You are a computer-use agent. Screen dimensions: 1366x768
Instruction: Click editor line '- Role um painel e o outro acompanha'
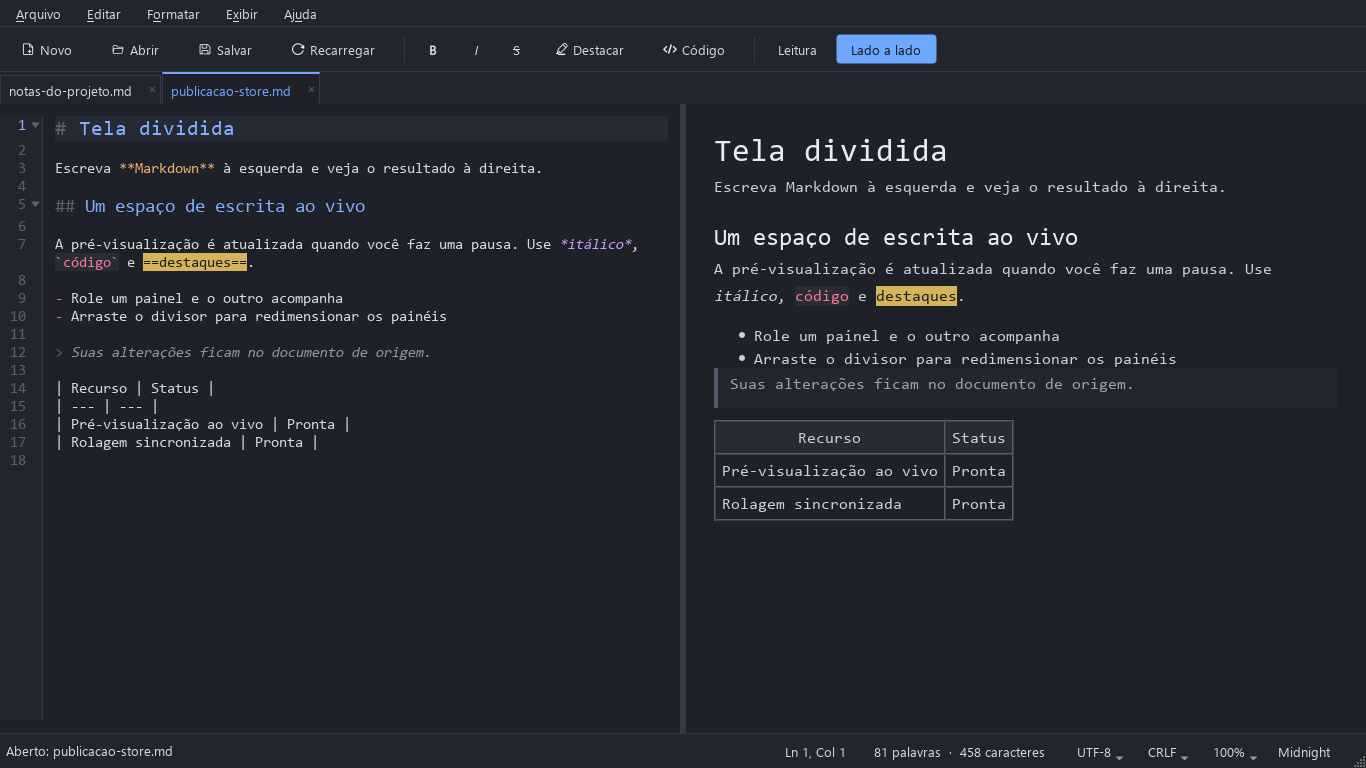click(199, 298)
